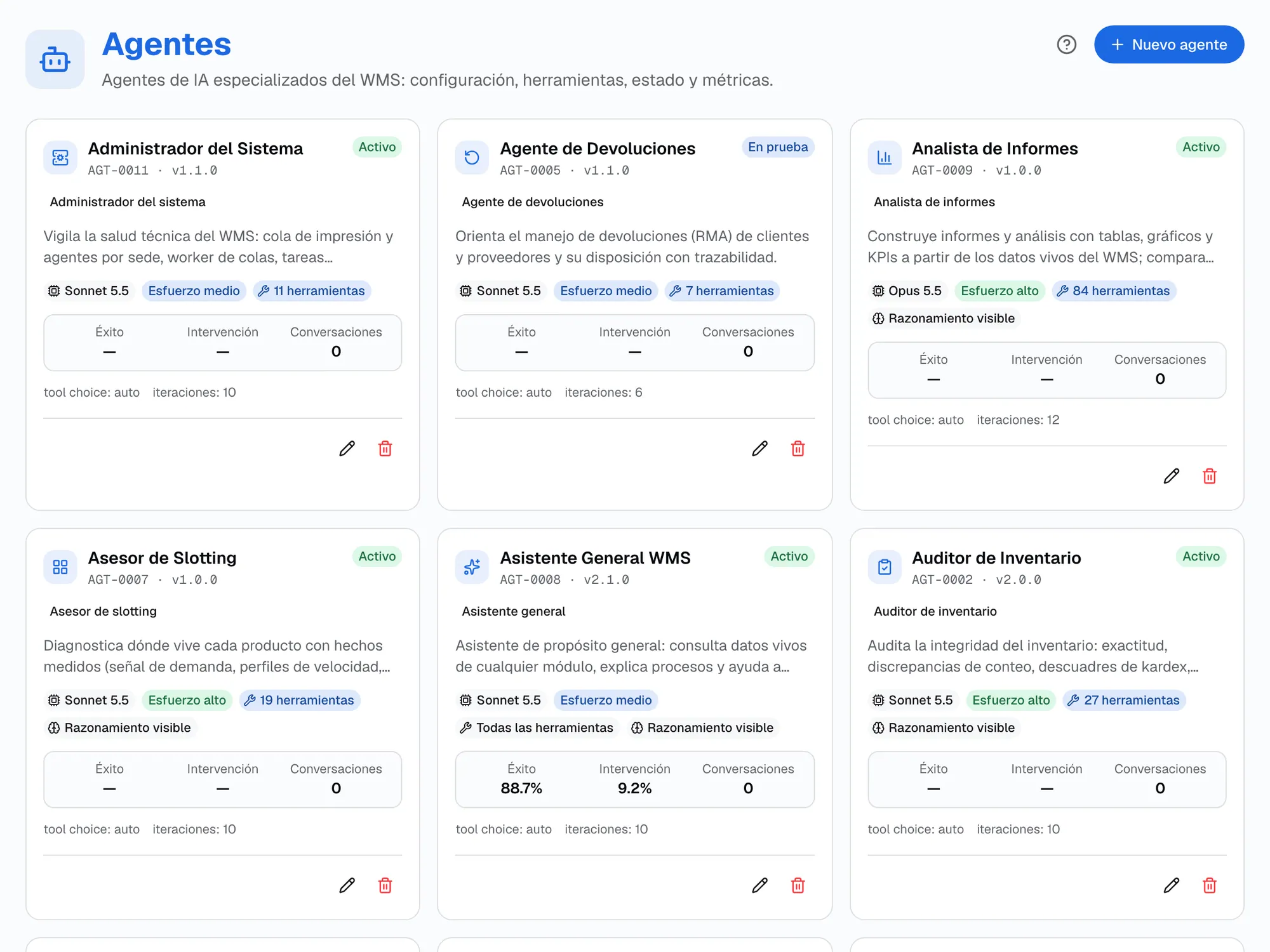Click the En prueba status badge
The height and width of the screenshot is (952, 1270).
[x=778, y=147]
